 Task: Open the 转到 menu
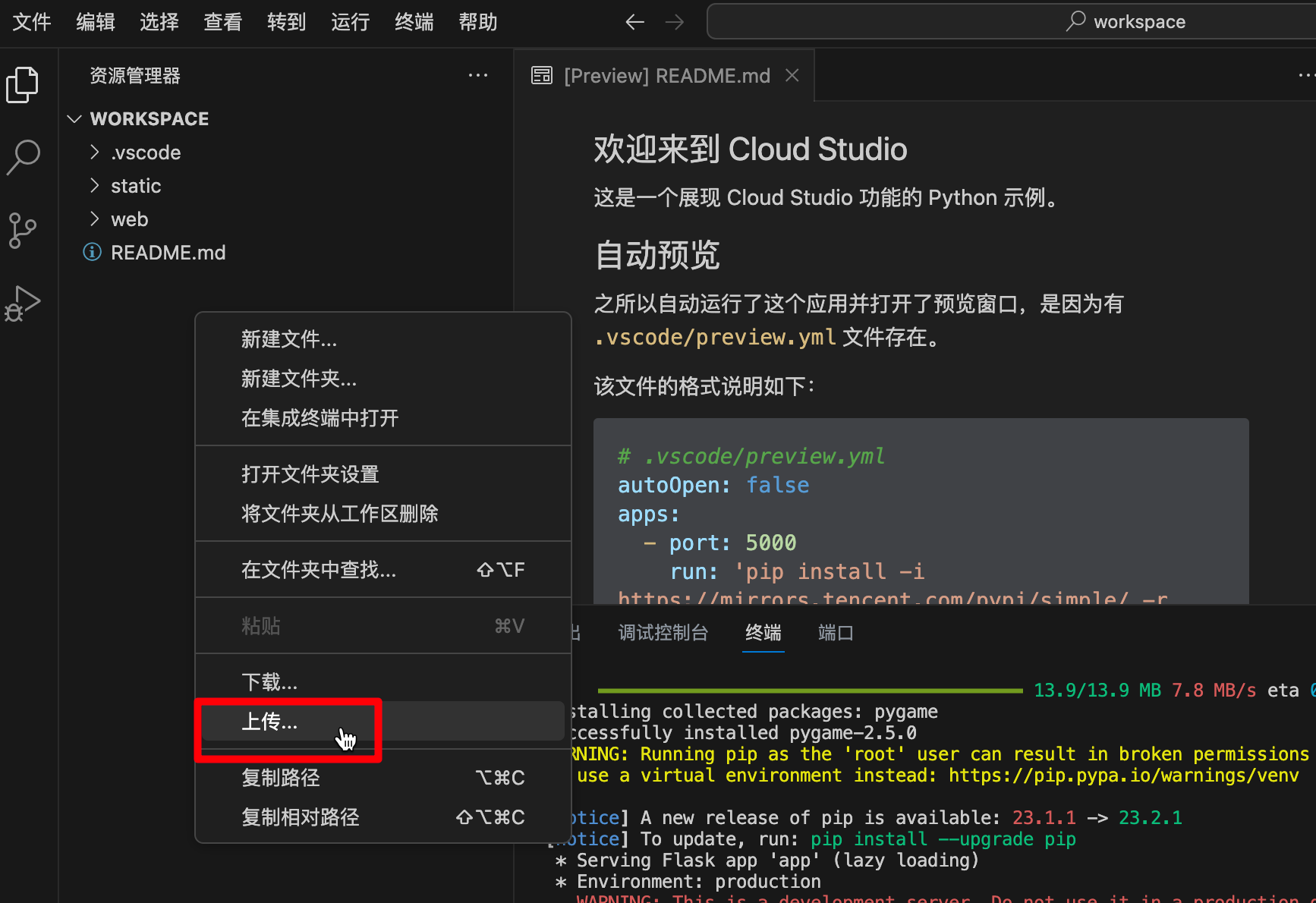pos(287,22)
